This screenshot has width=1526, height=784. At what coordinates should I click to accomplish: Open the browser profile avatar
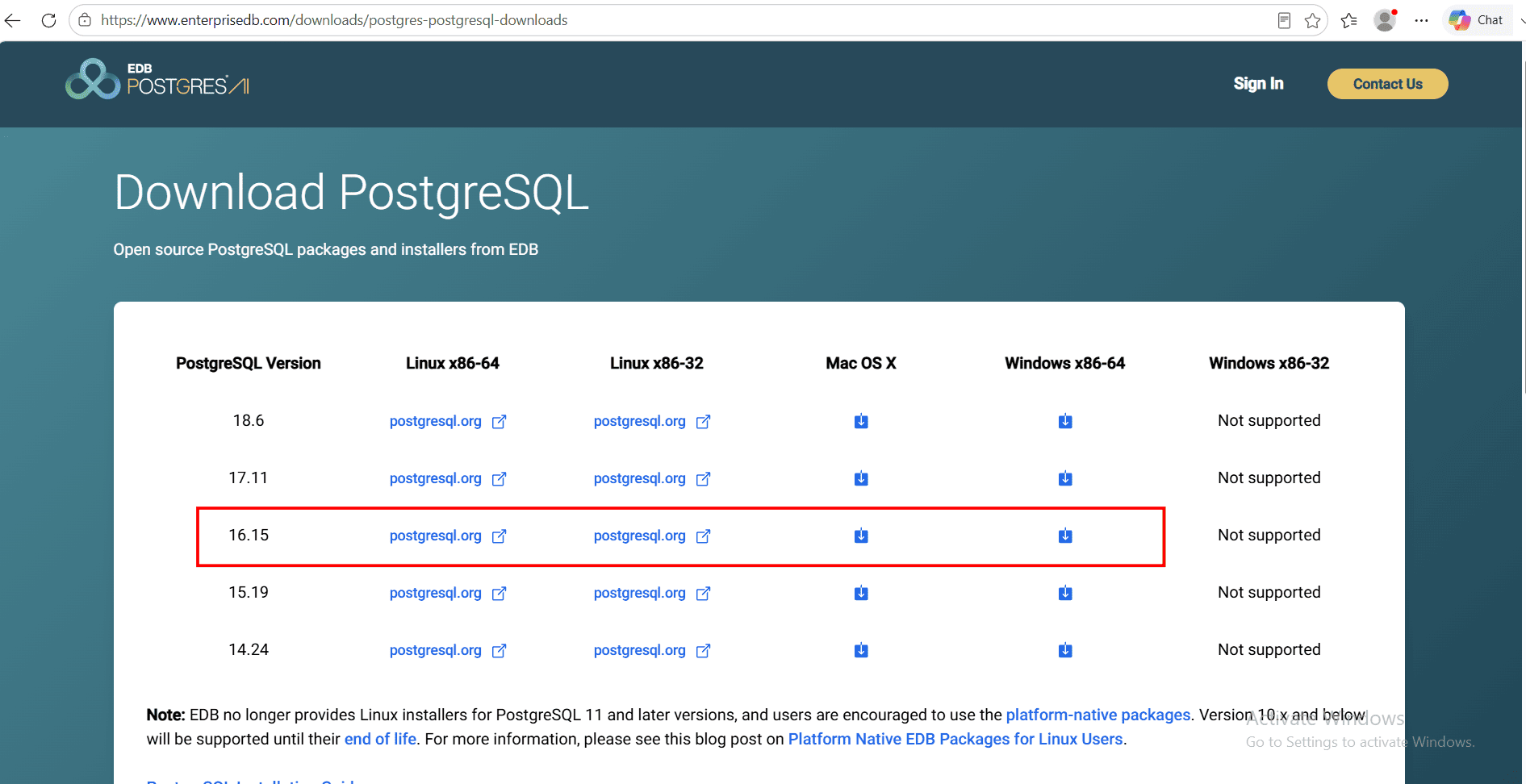pyautogui.click(x=1386, y=20)
